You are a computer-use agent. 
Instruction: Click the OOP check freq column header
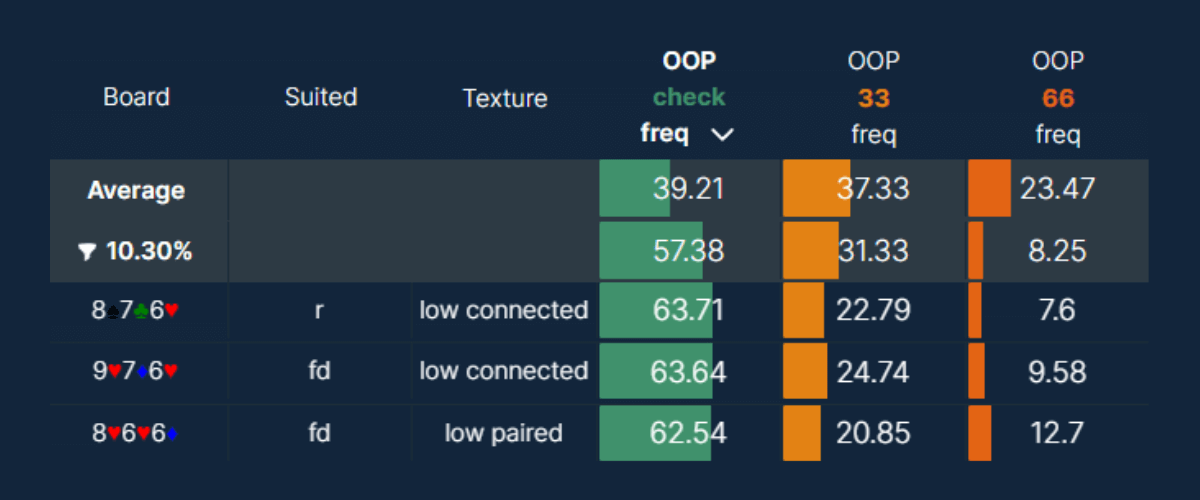(688, 98)
